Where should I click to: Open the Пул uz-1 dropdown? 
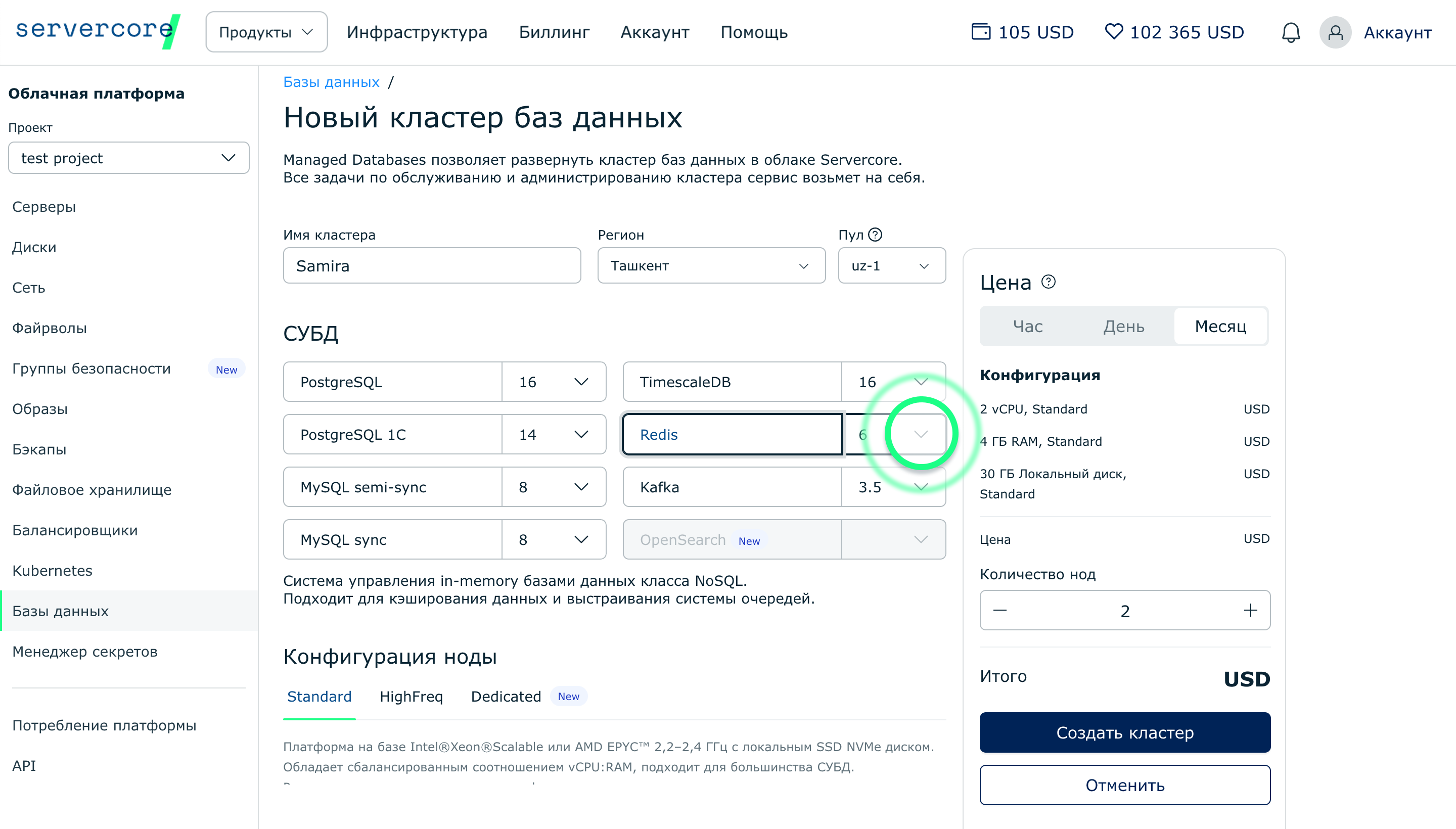(x=892, y=265)
